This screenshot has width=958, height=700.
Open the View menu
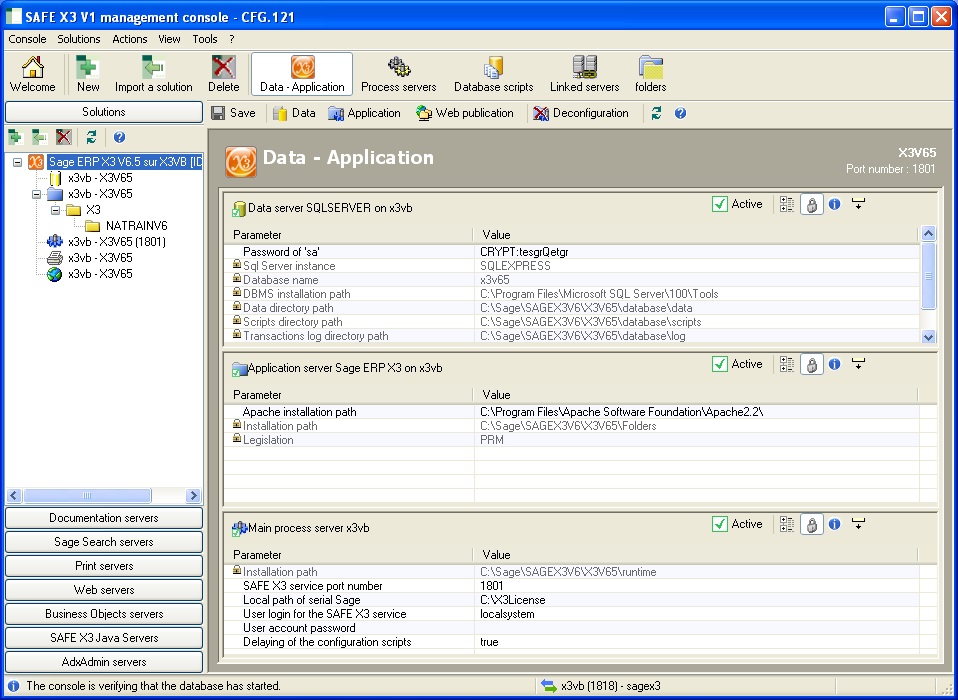(169, 39)
